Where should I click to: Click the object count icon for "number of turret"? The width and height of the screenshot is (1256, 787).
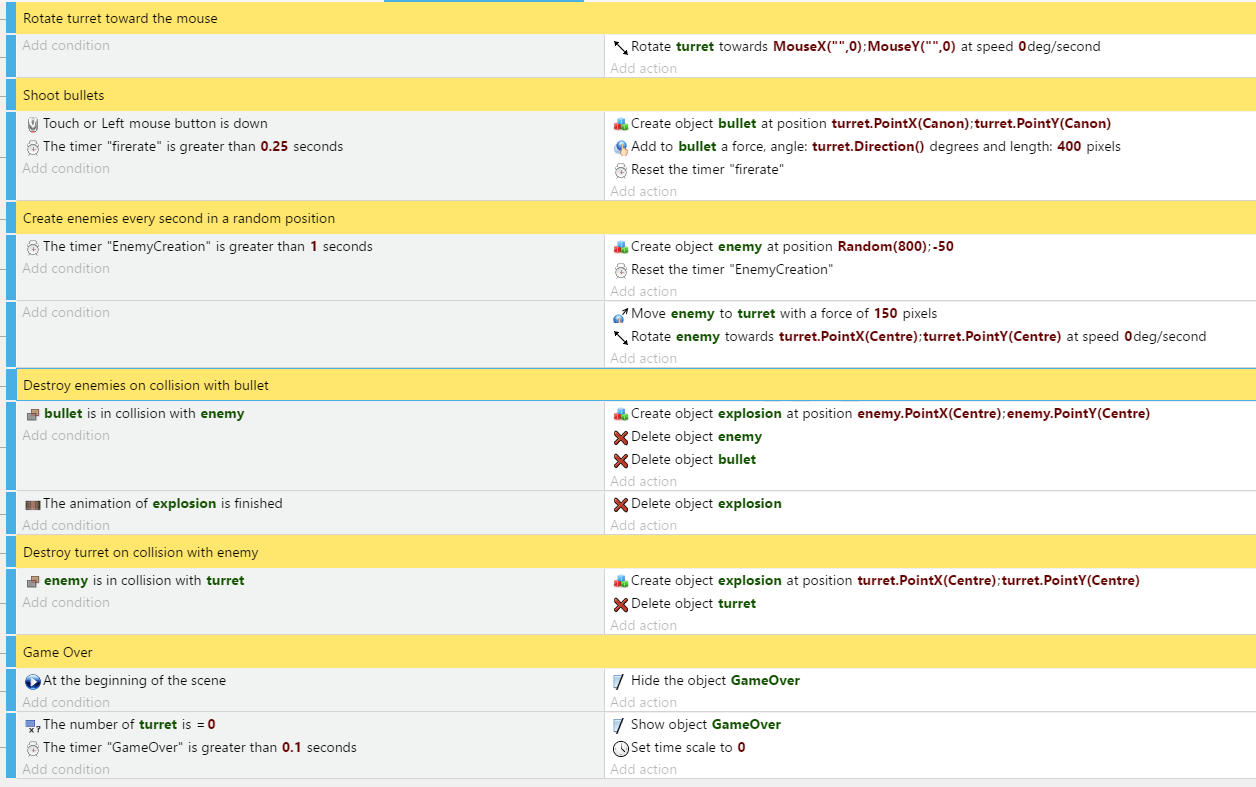tap(33, 725)
